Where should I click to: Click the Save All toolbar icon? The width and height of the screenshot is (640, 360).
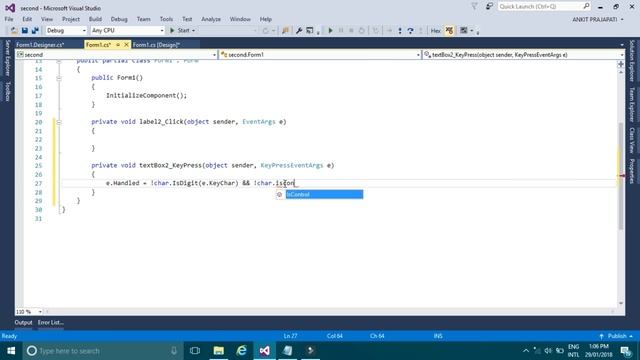(x=35, y=31)
